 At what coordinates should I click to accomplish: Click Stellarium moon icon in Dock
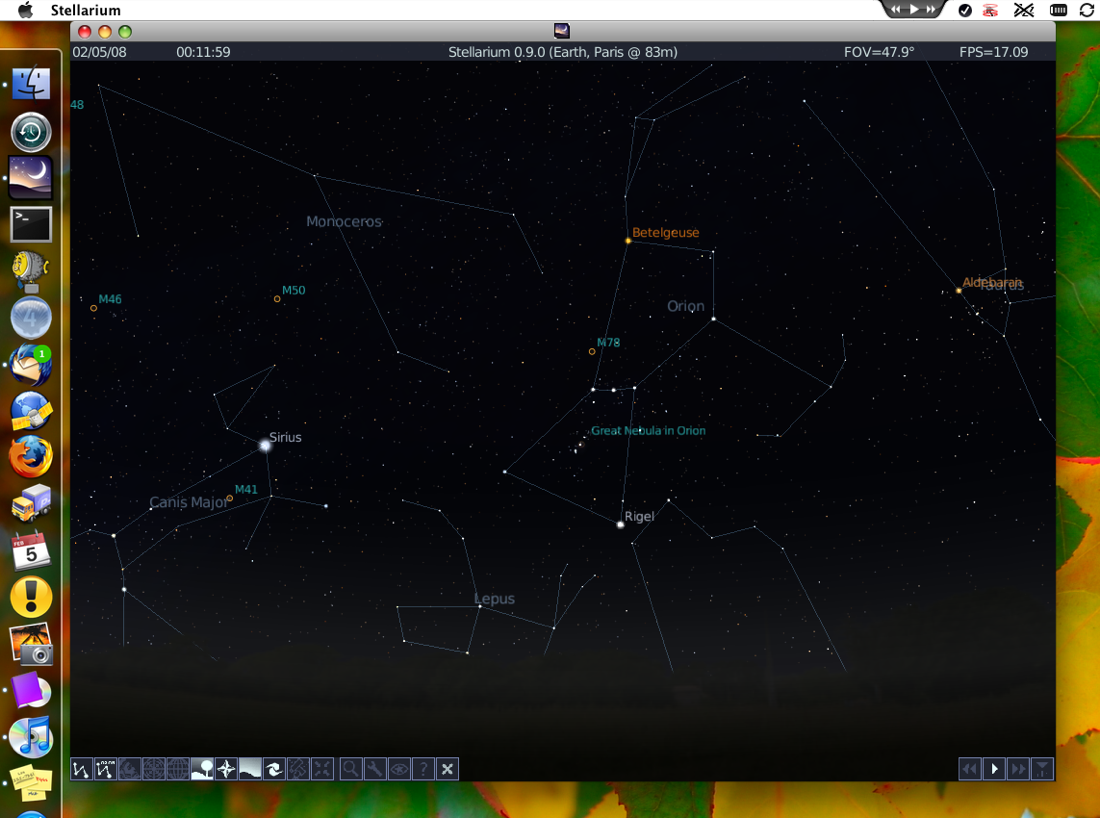31,177
